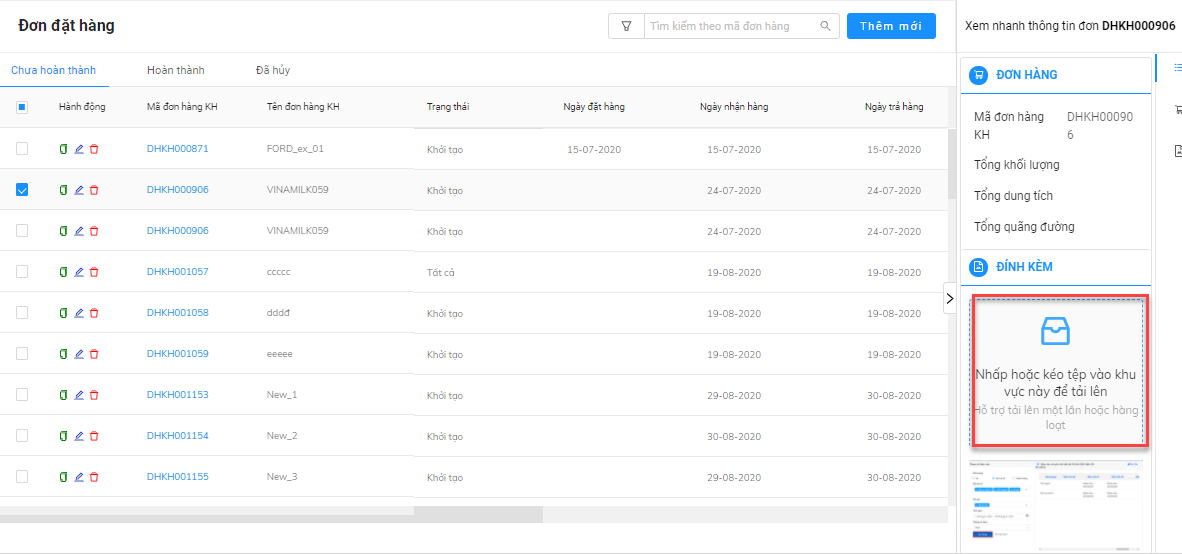Click the trash icon for order DHKH001153
Image resolution: width=1182 pixels, height=554 pixels.
click(94, 395)
